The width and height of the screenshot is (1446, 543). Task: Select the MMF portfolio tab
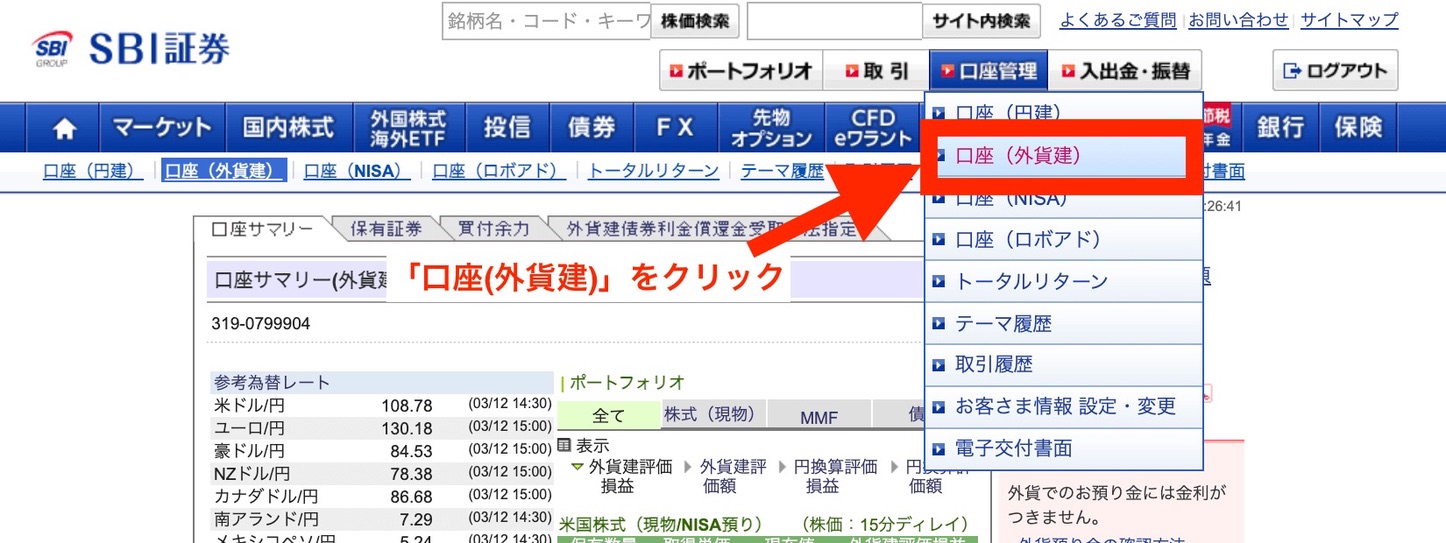click(819, 416)
